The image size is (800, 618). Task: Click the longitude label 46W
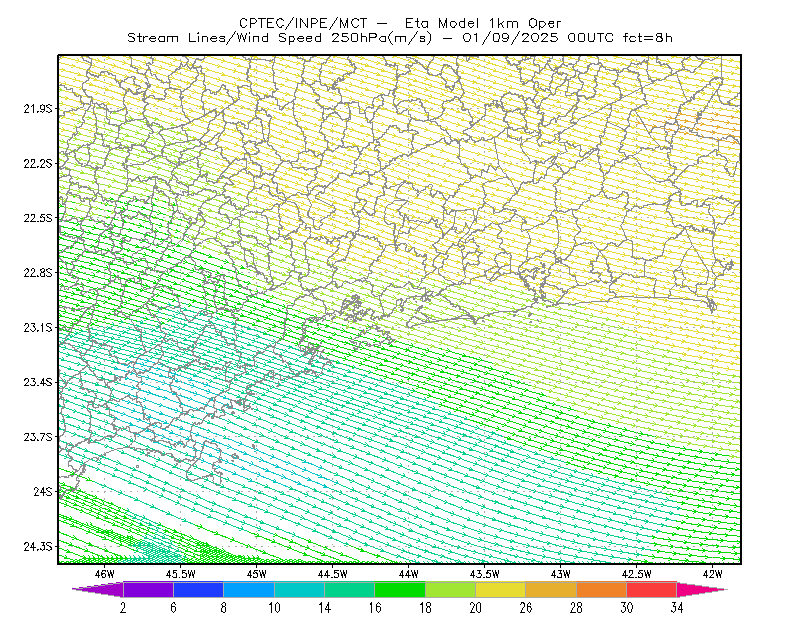(x=105, y=574)
